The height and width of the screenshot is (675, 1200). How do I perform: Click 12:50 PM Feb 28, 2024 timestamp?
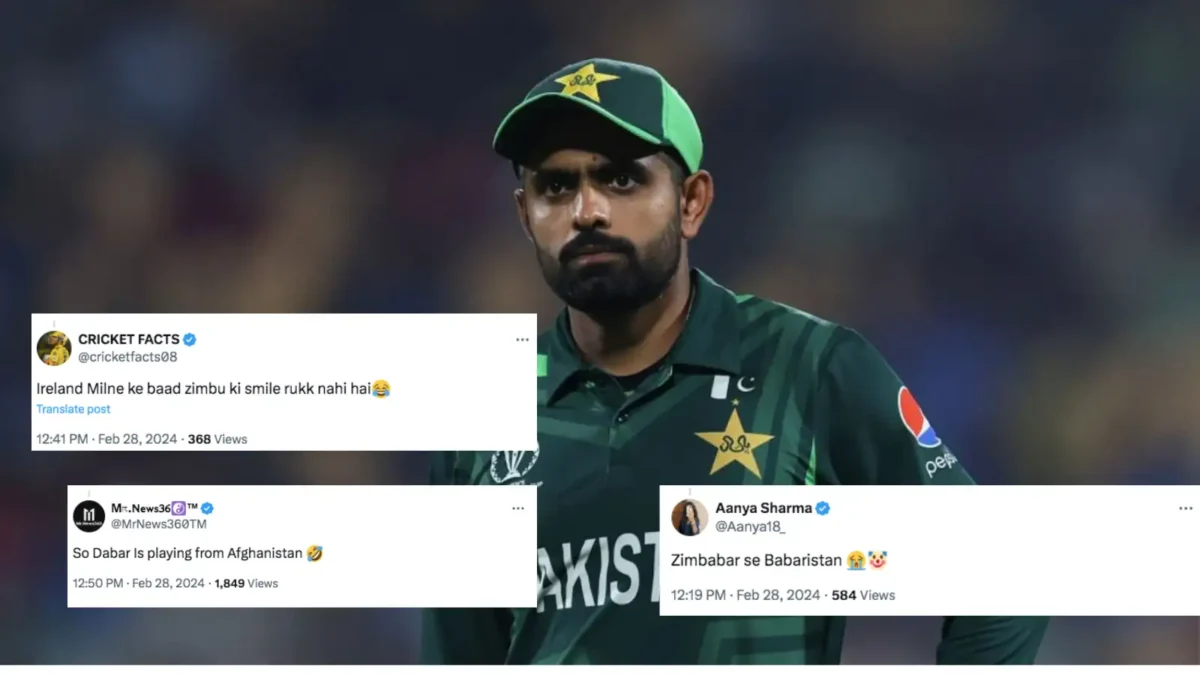coord(138,583)
